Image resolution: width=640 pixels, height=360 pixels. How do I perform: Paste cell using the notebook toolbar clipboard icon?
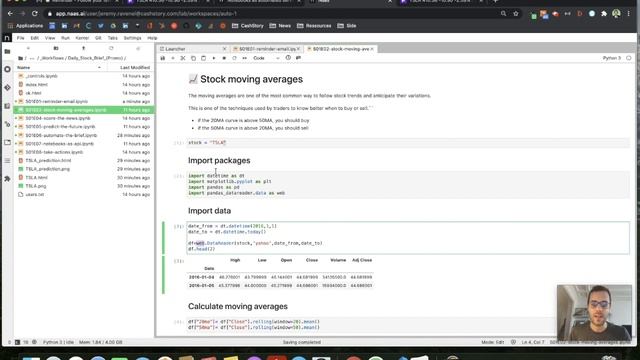(x=203, y=58)
